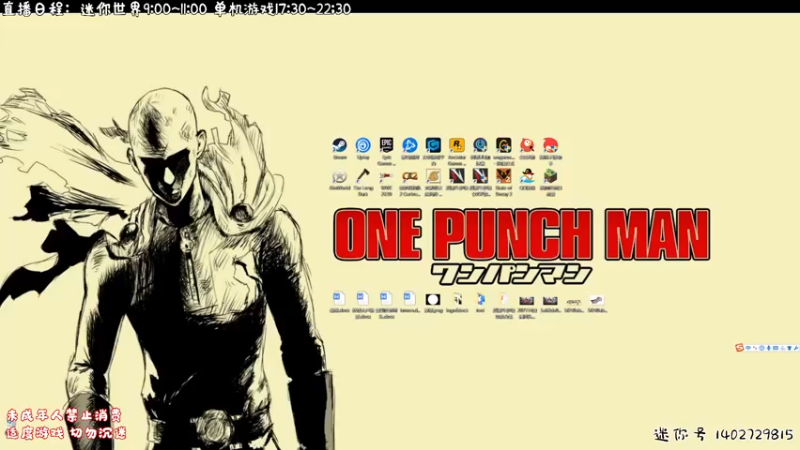Select the blue play-arrow circle shortcut
Image resolution: width=800 pixels, height=450 pixels.
click(410, 145)
